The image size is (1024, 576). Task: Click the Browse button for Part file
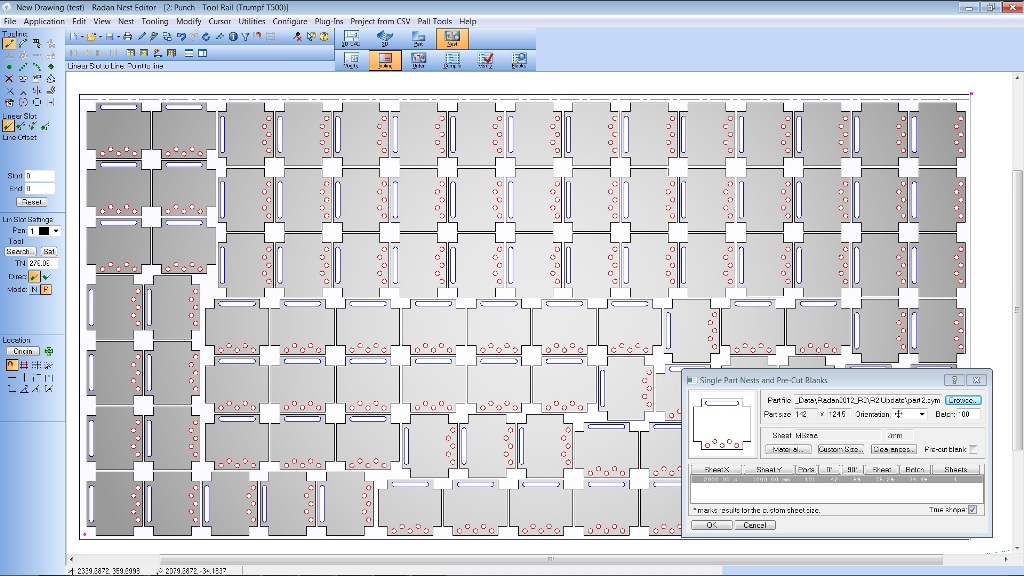pyautogui.click(x=963, y=400)
